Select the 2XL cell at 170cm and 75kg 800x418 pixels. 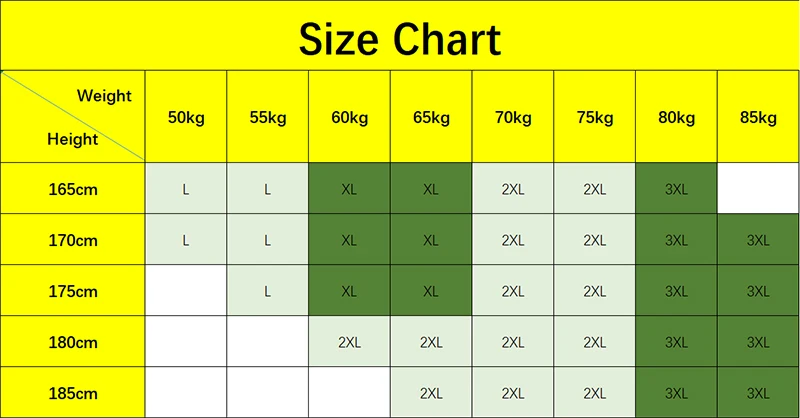594,239
